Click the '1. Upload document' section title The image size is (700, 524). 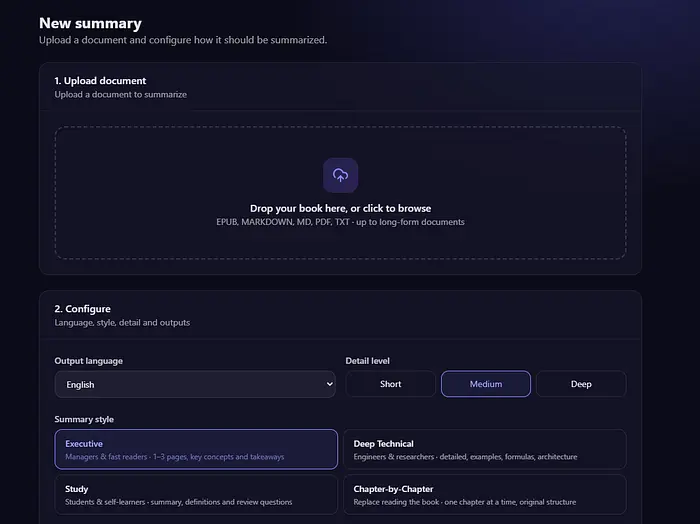(100, 81)
